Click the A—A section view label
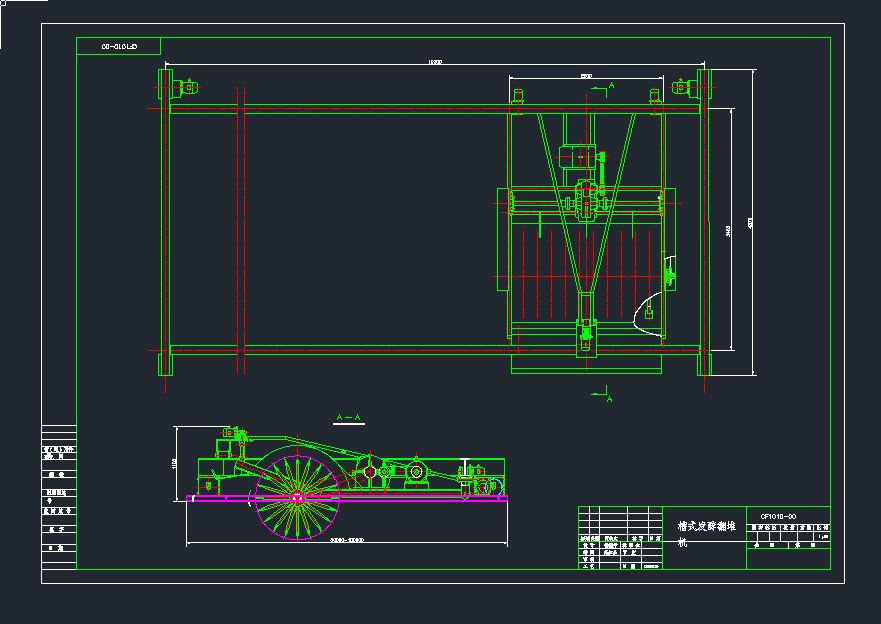The width and height of the screenshot is (881, 624). click(x=349, y=416)
